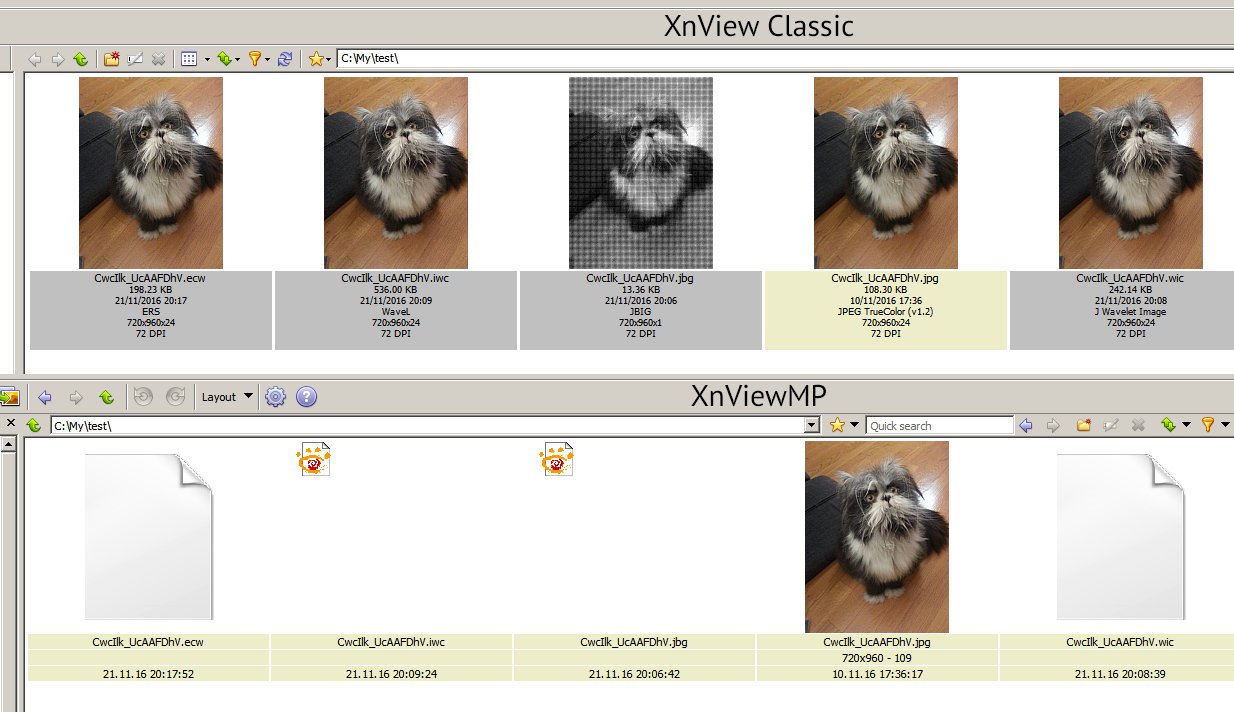Expand XnViewMP path history dropdown
1234x712 pixels.
pos(812,425)
